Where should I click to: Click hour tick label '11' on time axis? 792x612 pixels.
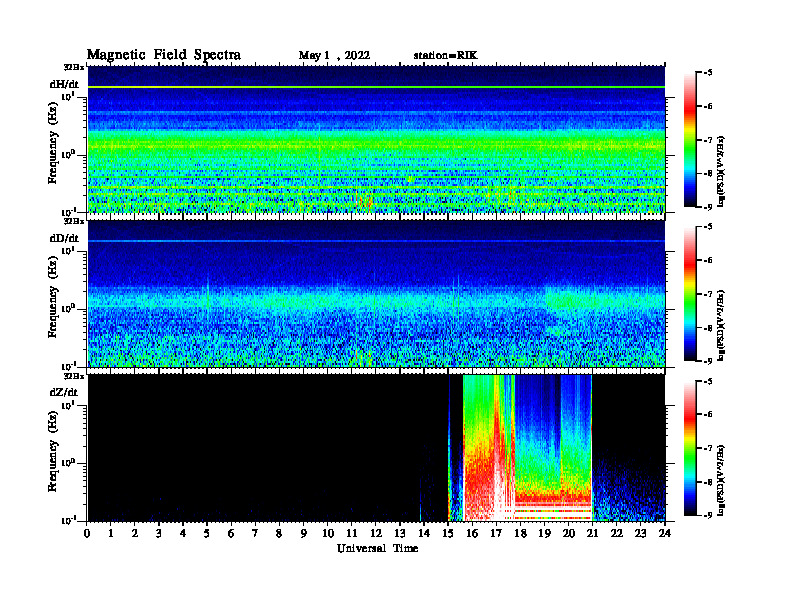pos(352,534)
